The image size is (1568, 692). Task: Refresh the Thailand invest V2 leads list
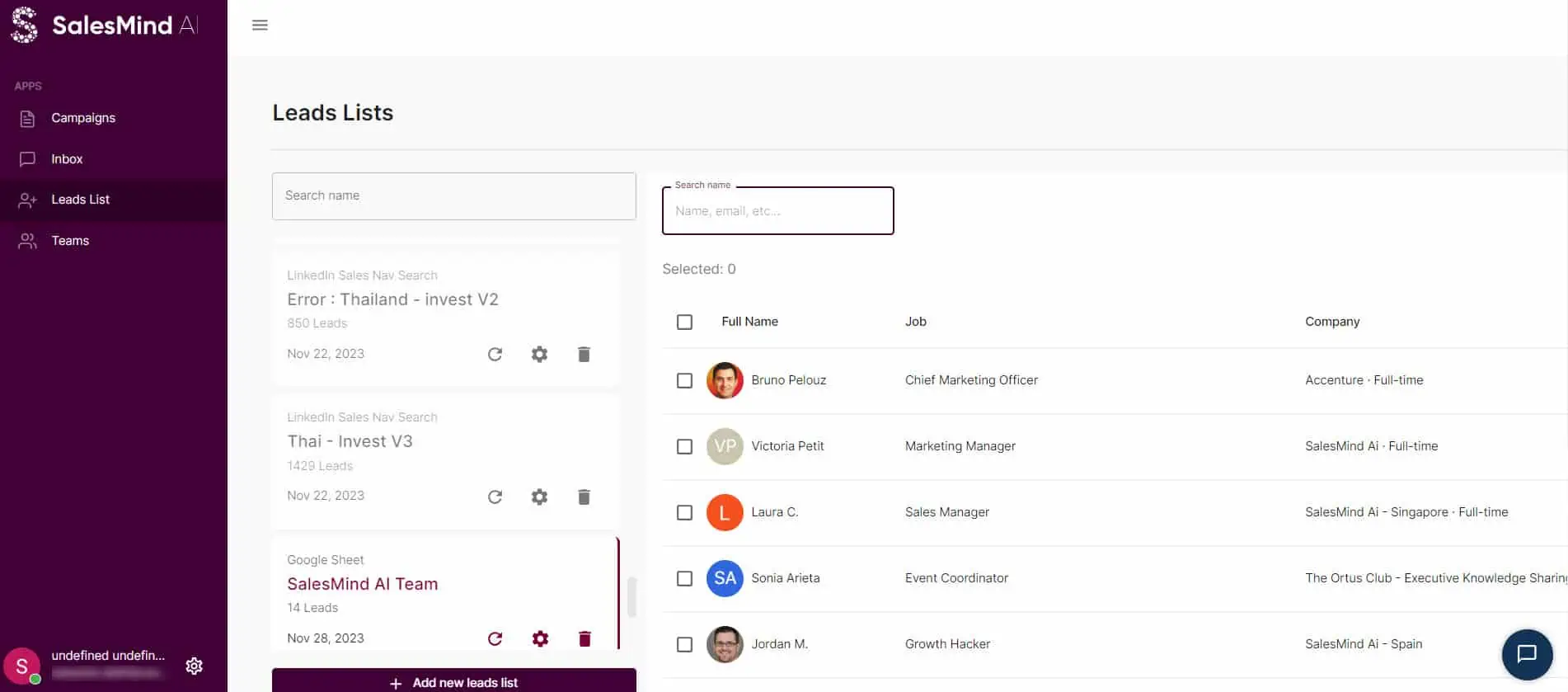click(x=495, y=355)
